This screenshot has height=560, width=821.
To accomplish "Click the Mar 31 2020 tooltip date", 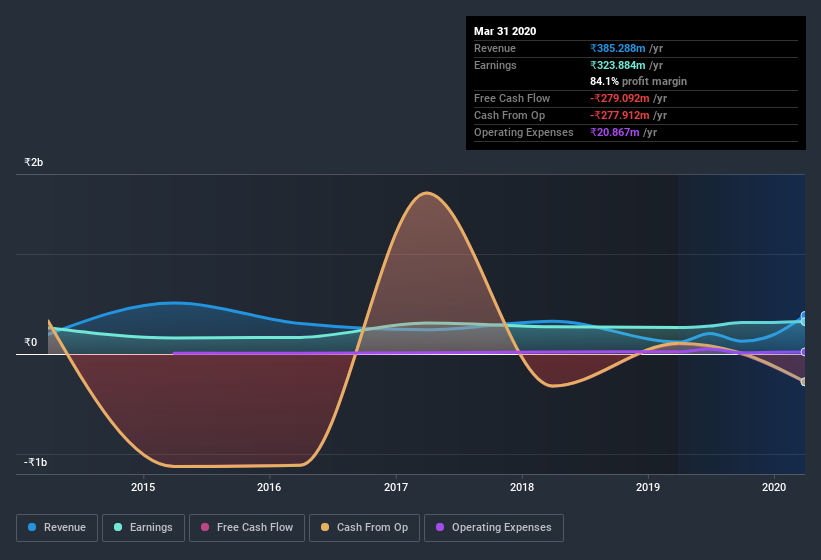I will 505,31.
